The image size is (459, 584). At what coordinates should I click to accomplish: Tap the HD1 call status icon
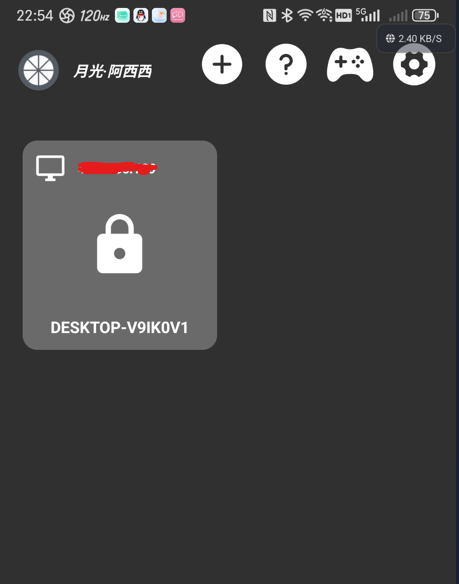tap(344, 16)
